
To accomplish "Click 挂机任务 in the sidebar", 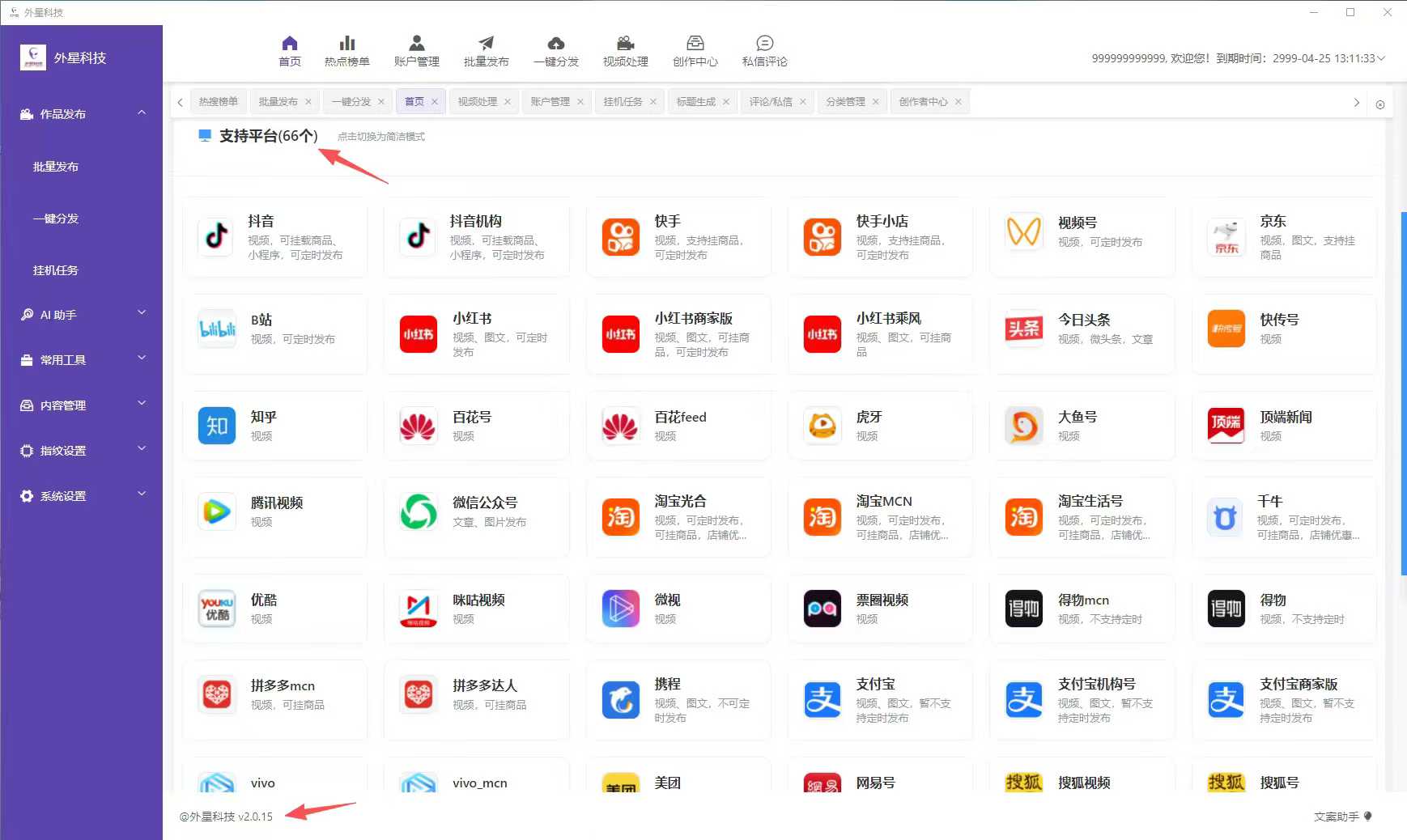I will [56, 270].
